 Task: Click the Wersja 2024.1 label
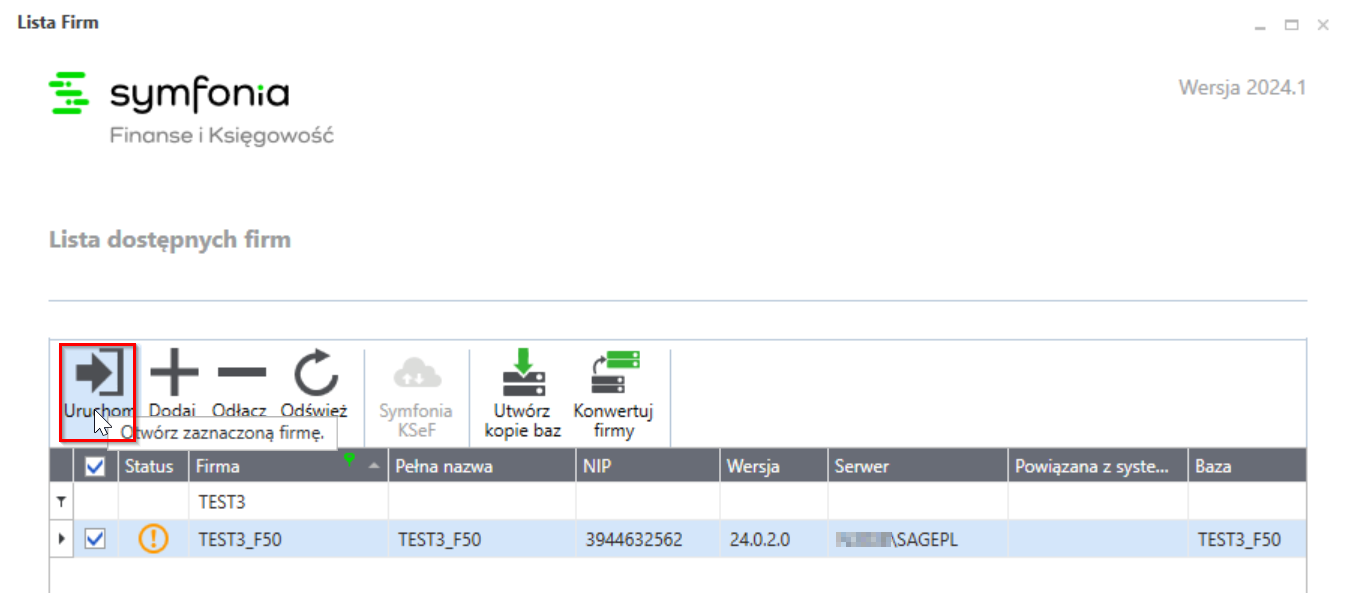[1242, 87]
